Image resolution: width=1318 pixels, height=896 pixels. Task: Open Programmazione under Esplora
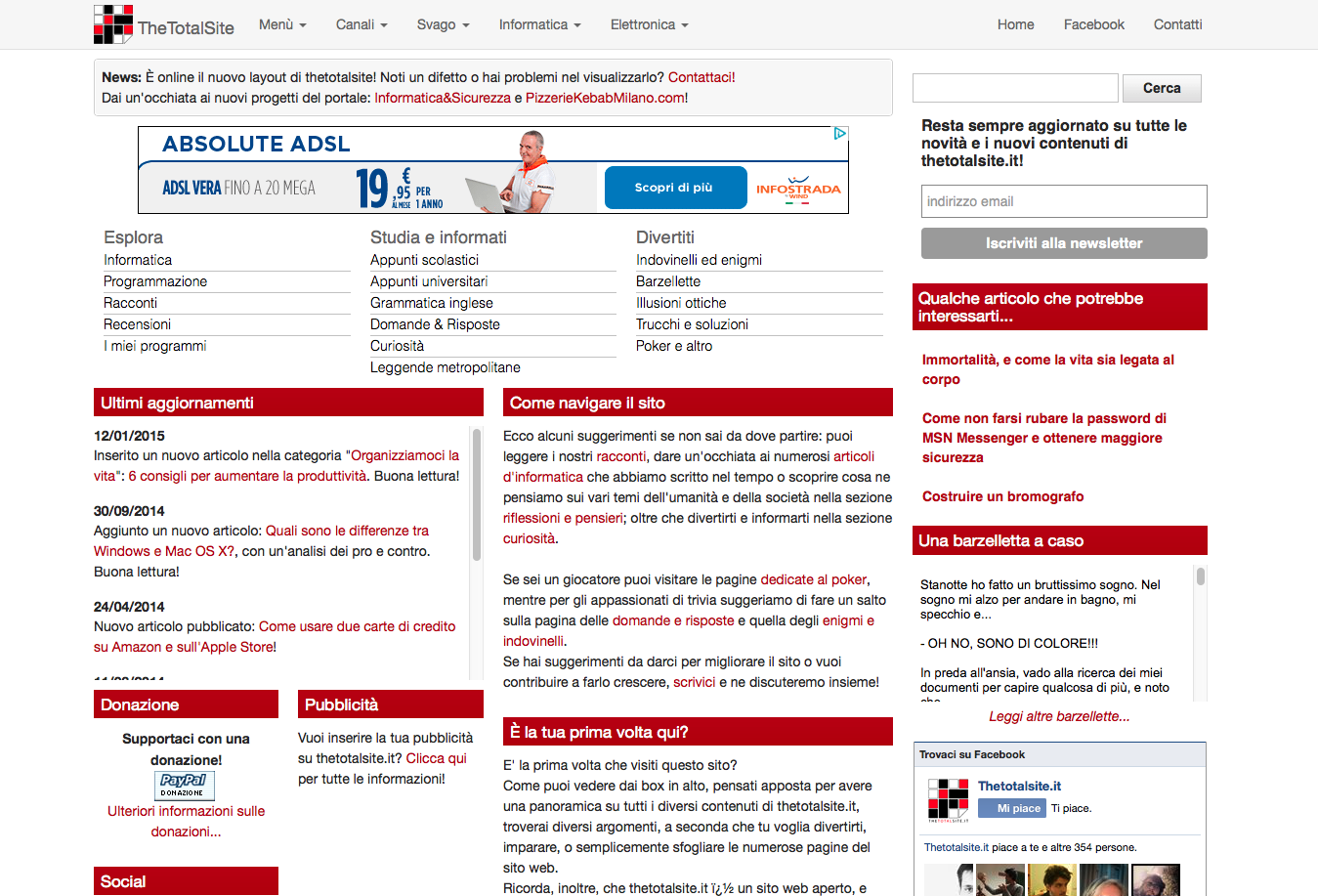pyautogui.click(x=155, y=281)
